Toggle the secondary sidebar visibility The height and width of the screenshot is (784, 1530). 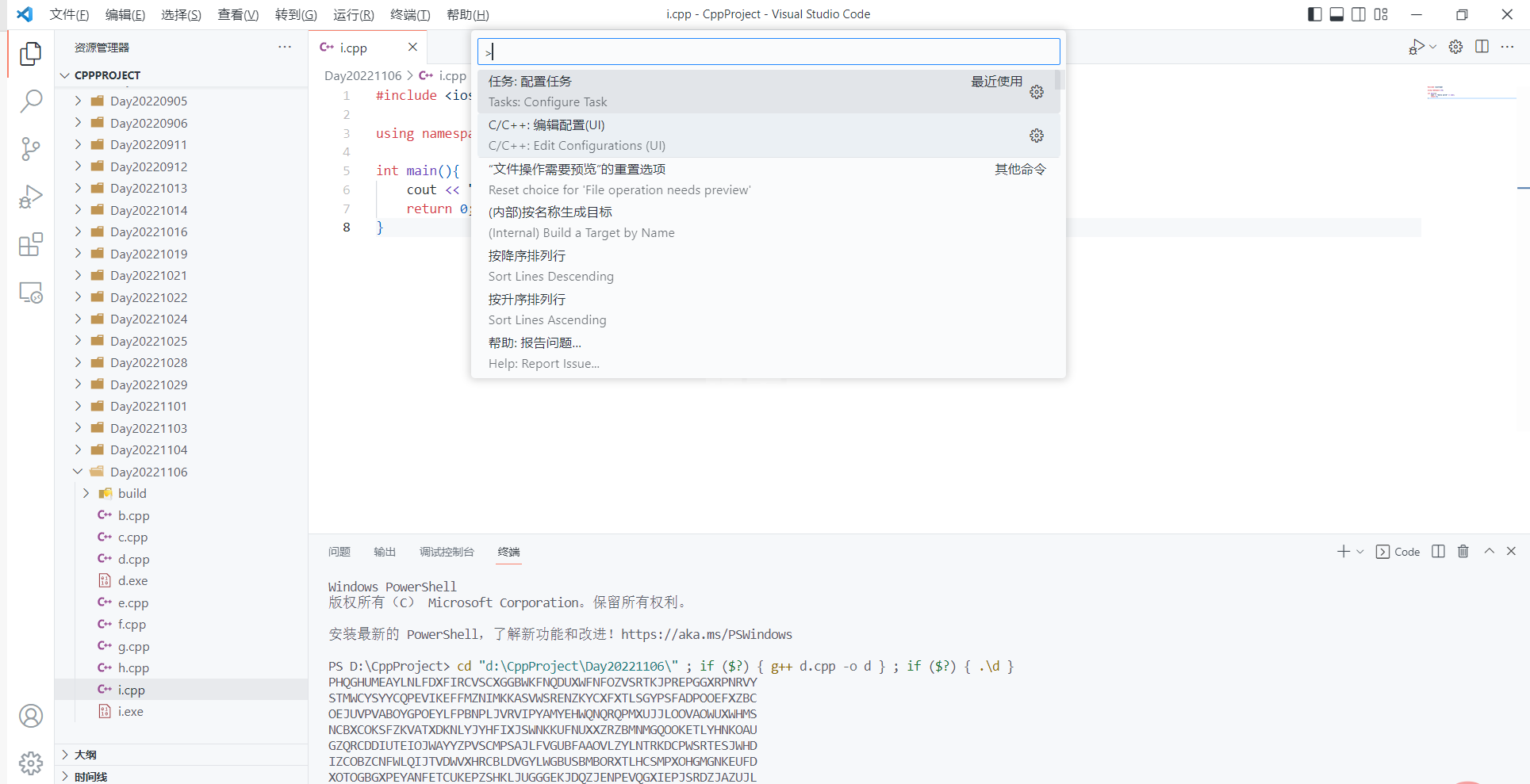1359,14
